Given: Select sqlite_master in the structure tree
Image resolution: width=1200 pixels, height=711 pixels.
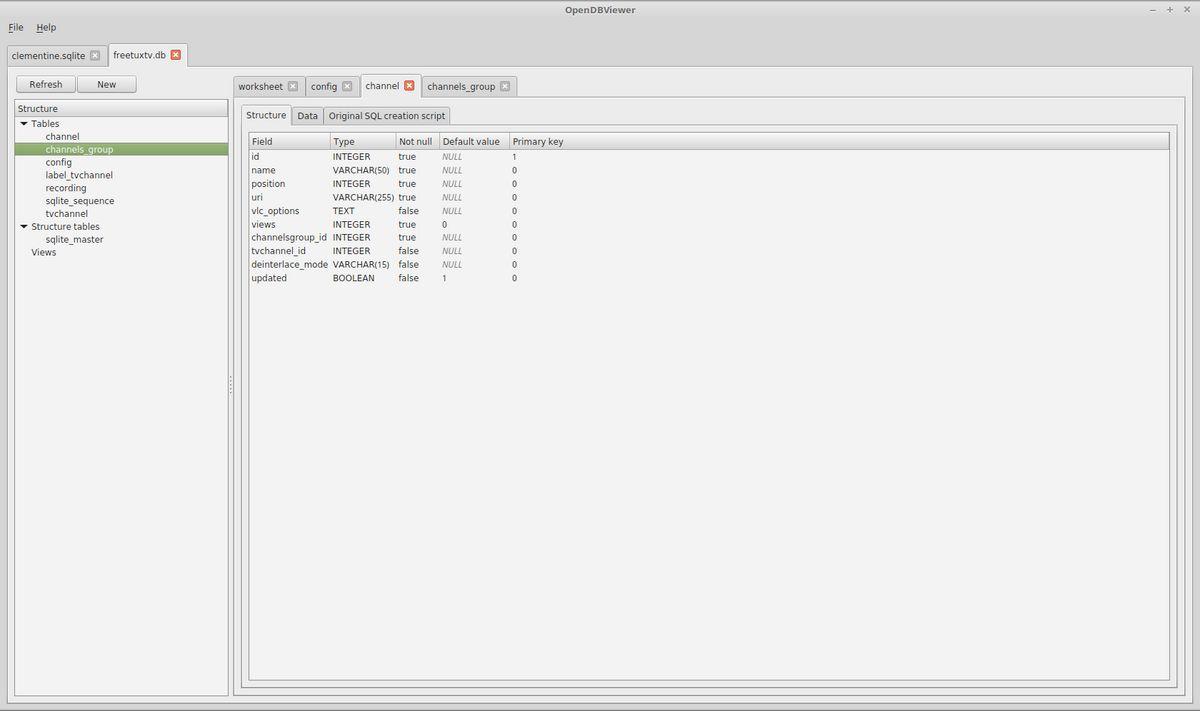Looking at the screenshot, I should 74,240.
